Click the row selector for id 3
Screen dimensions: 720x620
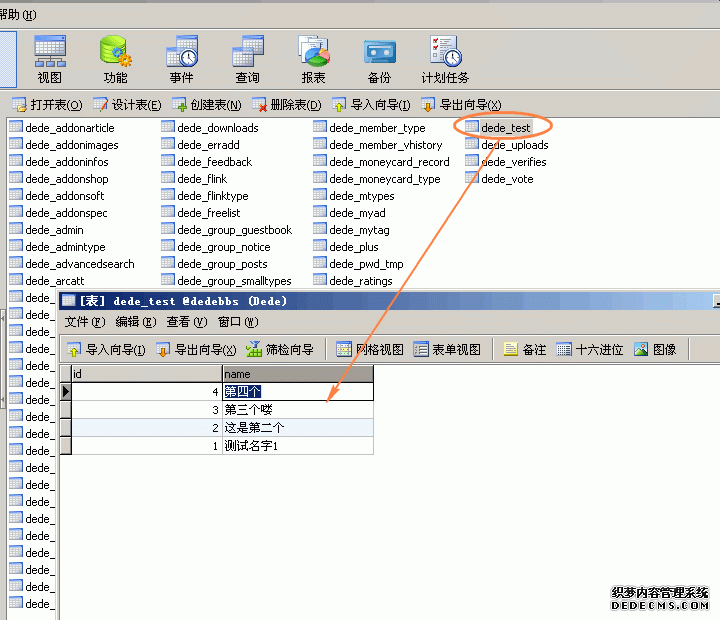pos(66,410)
